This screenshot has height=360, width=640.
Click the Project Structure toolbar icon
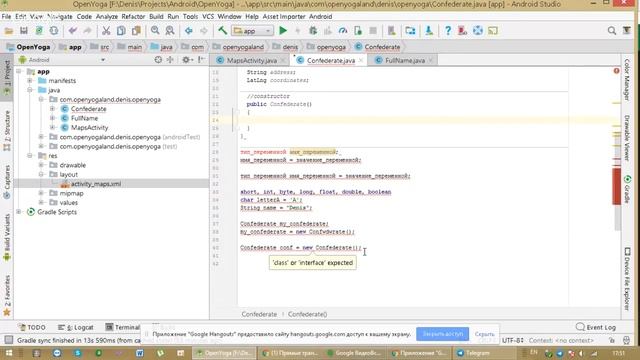point(410,31)
